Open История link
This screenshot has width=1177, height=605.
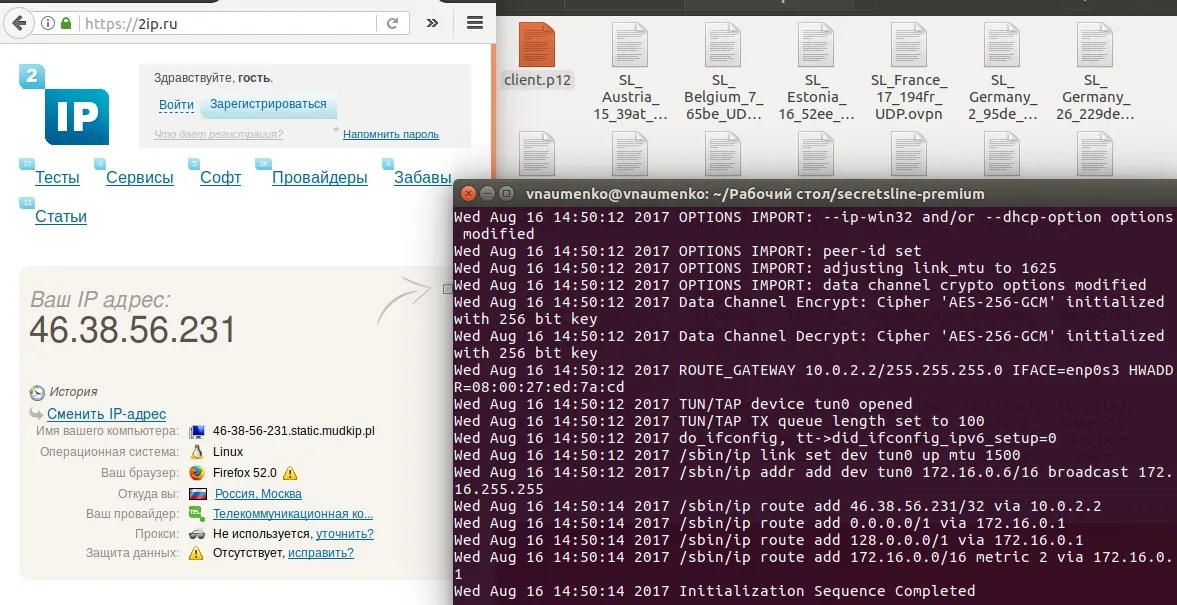click(73, 392)
